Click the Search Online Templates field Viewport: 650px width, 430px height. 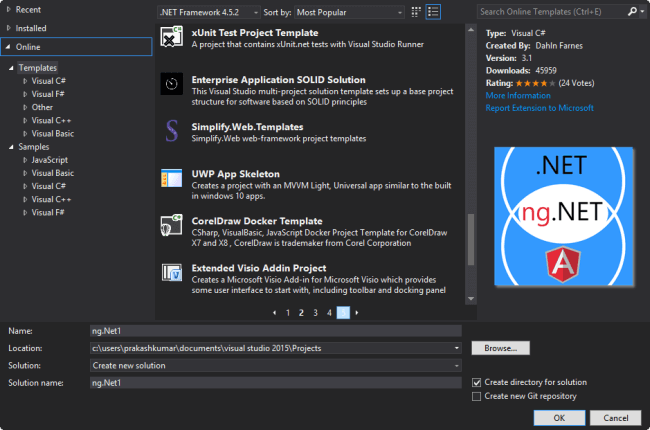point(551,12)
